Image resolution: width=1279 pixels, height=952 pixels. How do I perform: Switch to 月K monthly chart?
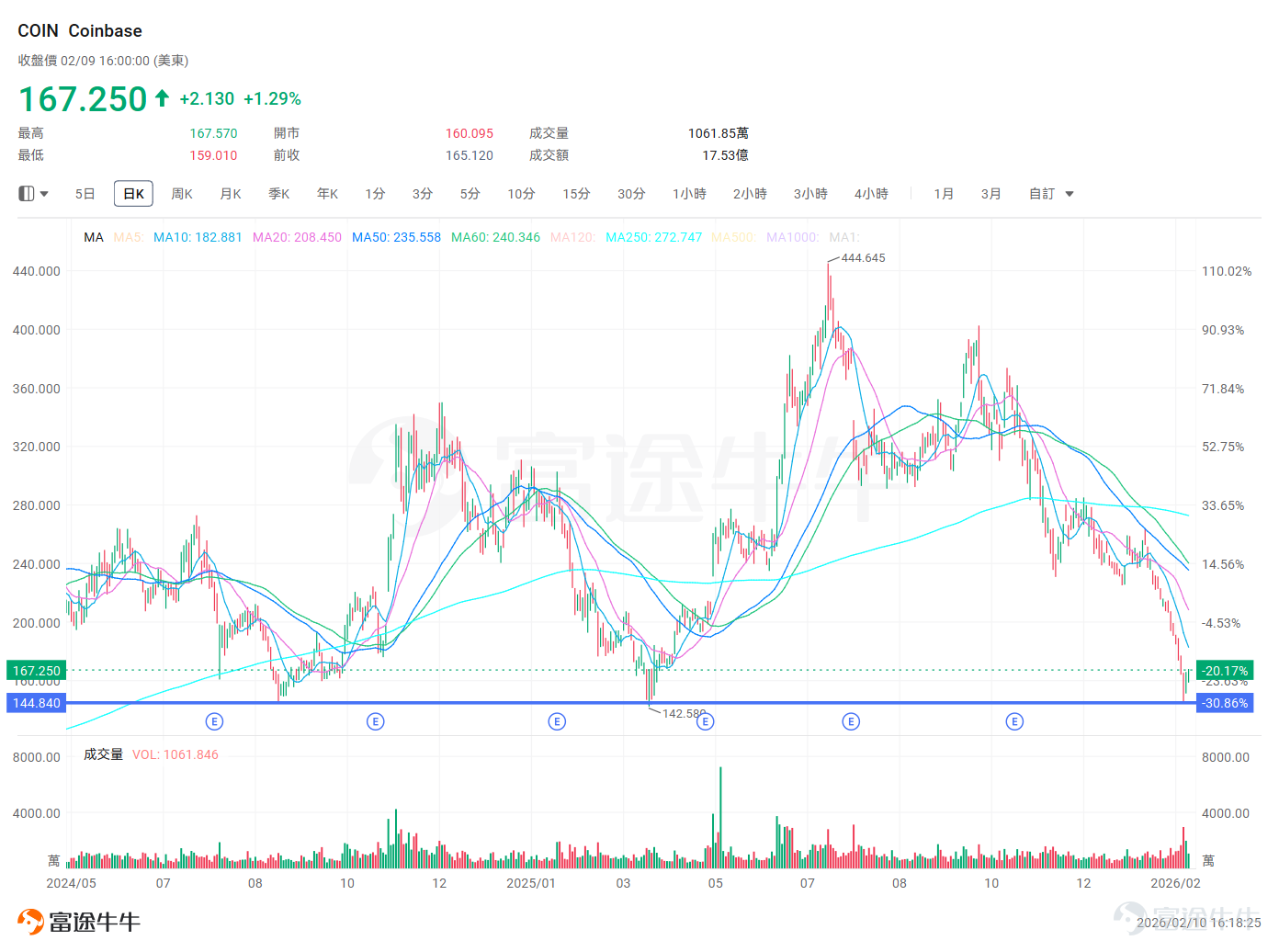(231, 194)
